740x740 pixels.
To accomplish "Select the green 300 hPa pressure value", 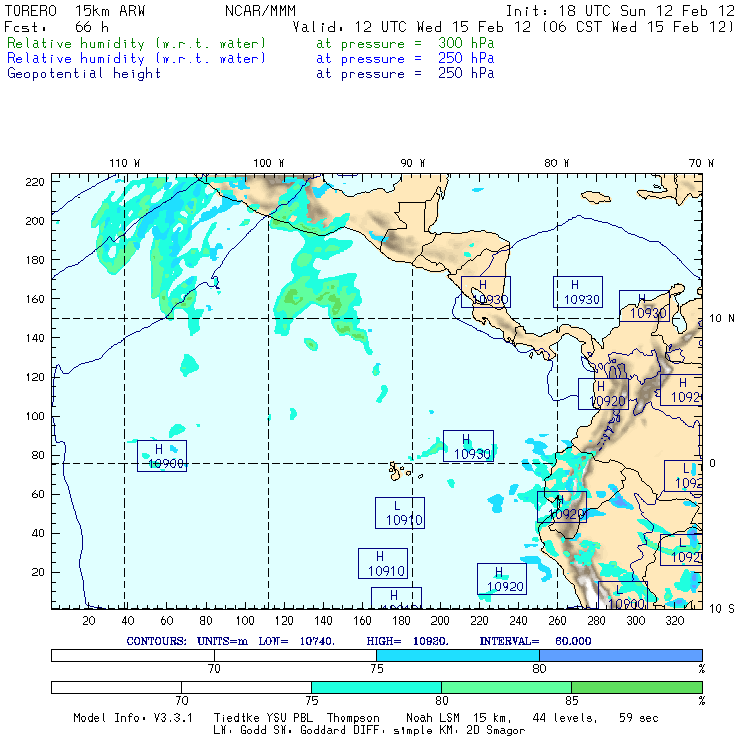I will pos(466,44).
